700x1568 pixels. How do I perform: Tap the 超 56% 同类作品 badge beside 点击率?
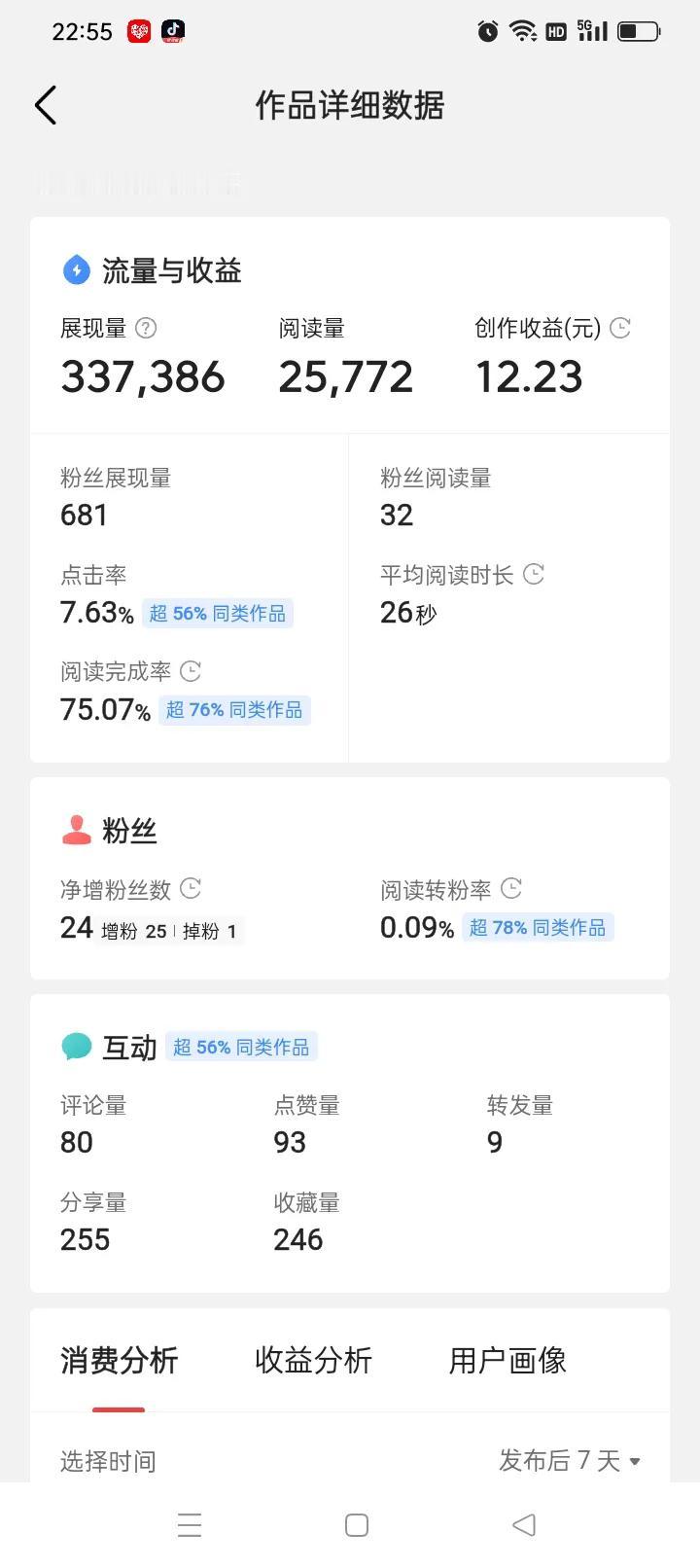tap(218, 613)
